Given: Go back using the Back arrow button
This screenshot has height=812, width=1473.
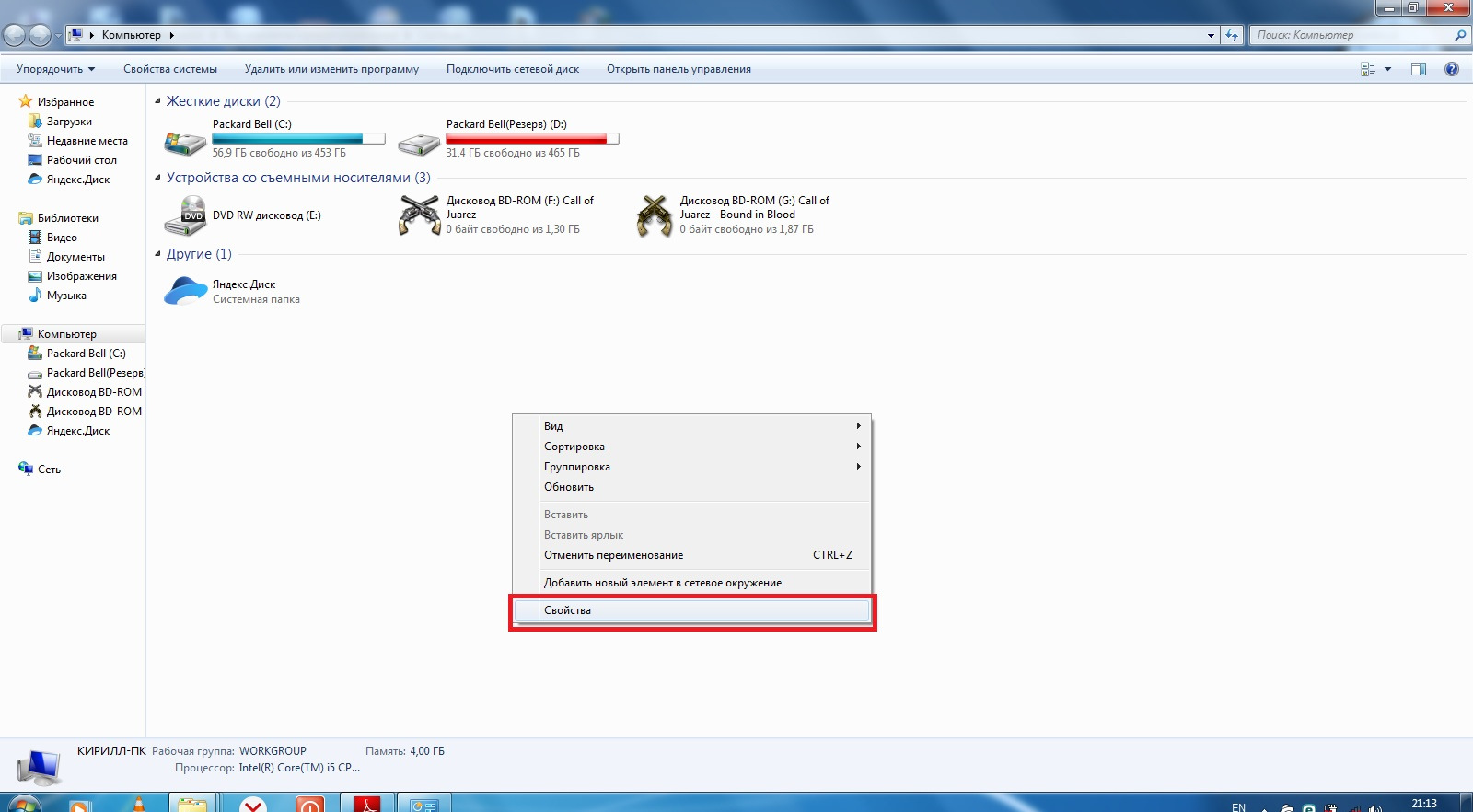Looking at the screenshot, I should (15, 35).
